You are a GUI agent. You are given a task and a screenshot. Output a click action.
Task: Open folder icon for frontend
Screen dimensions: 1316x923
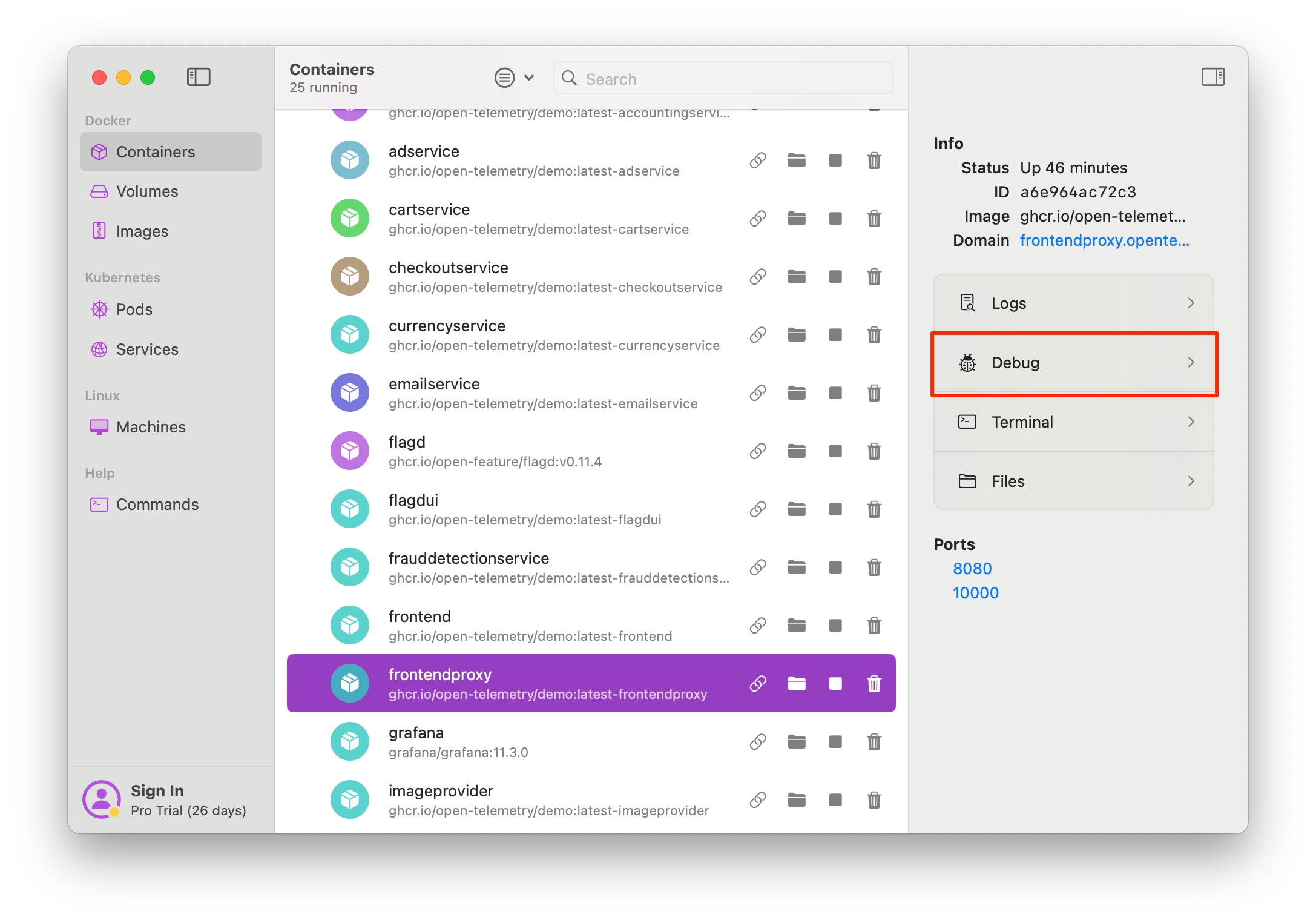point(797,626)
